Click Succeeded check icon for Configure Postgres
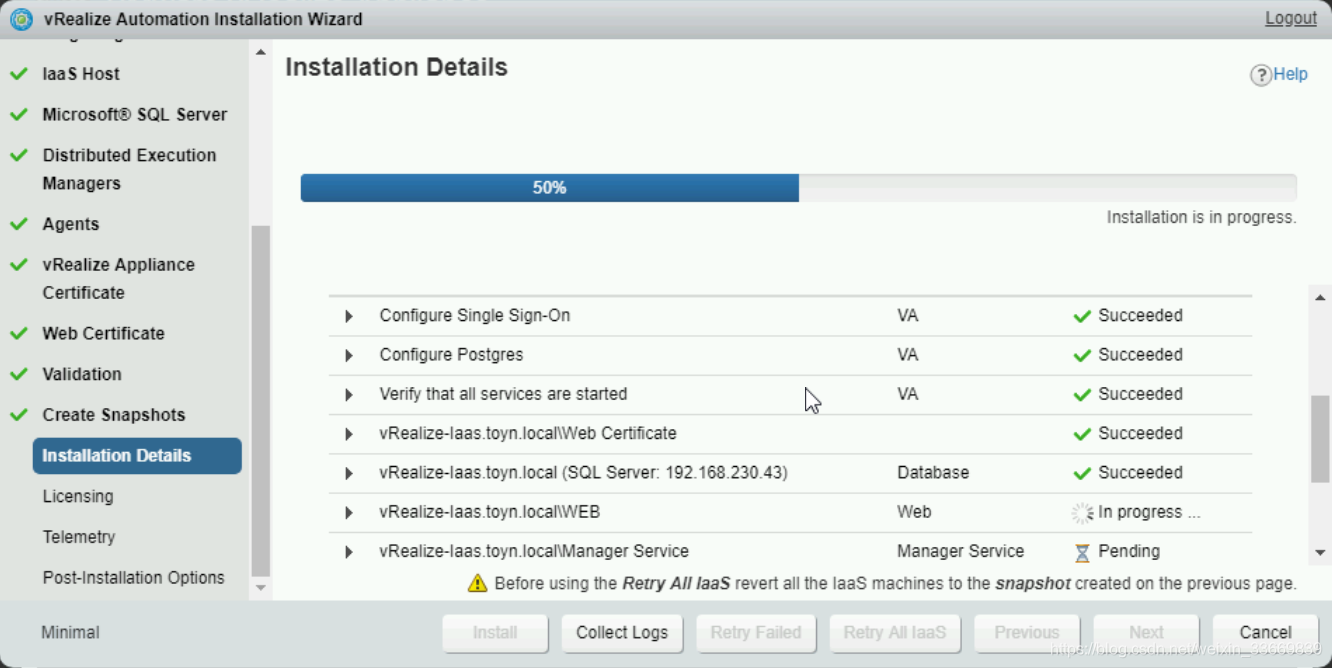Screen dimensions: 1332x668 pyautogui.click(x=1082, y=355)
